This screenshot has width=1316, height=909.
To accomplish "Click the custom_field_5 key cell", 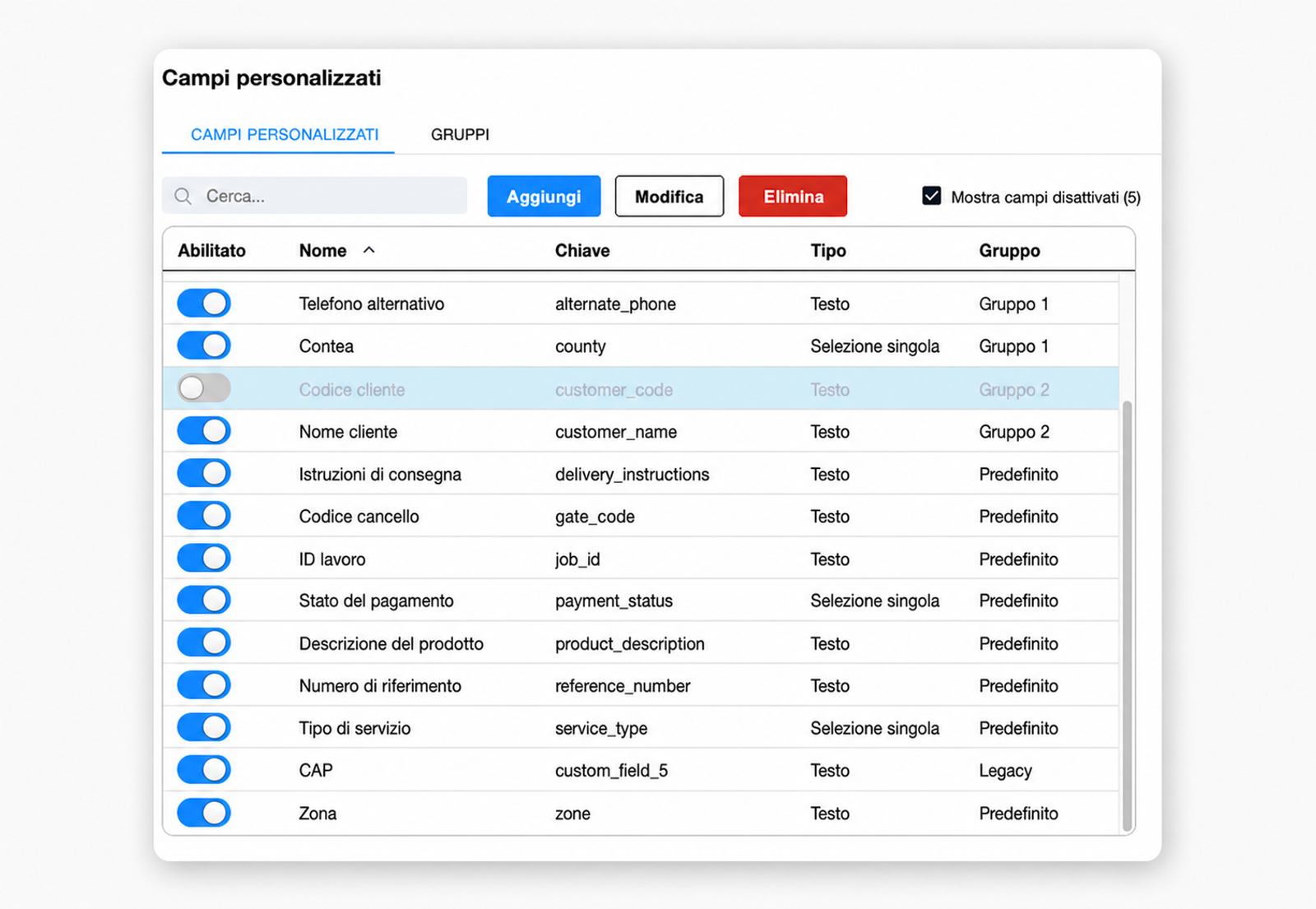I will point(611,771).
